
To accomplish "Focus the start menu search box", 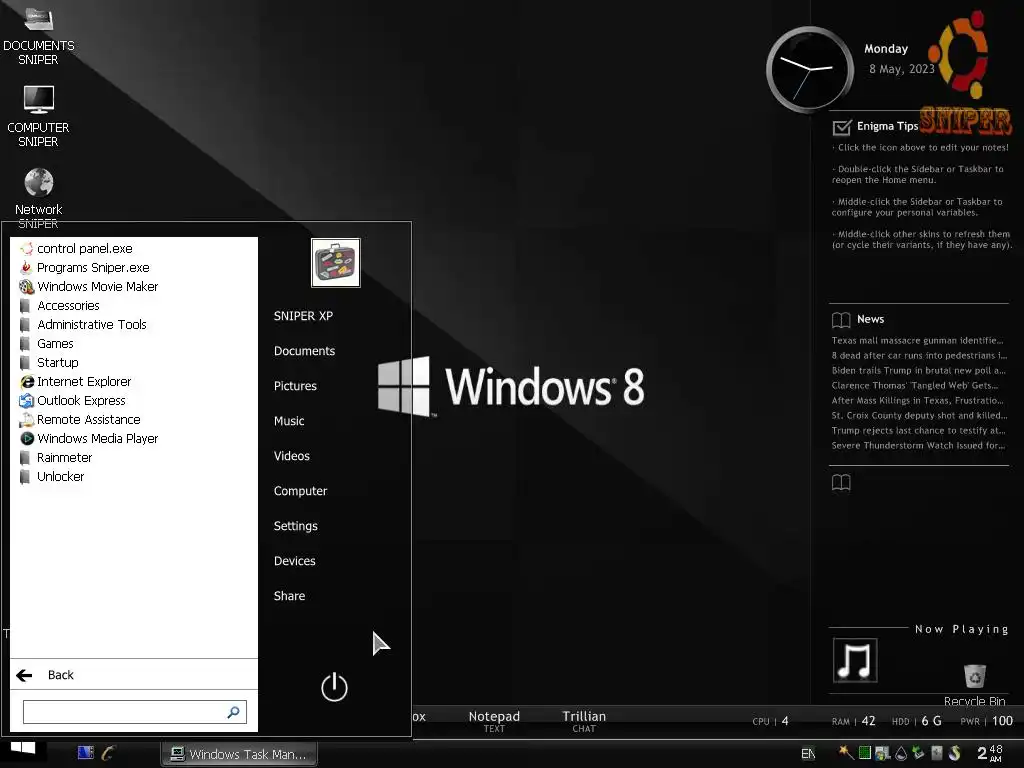I will 135,712.
